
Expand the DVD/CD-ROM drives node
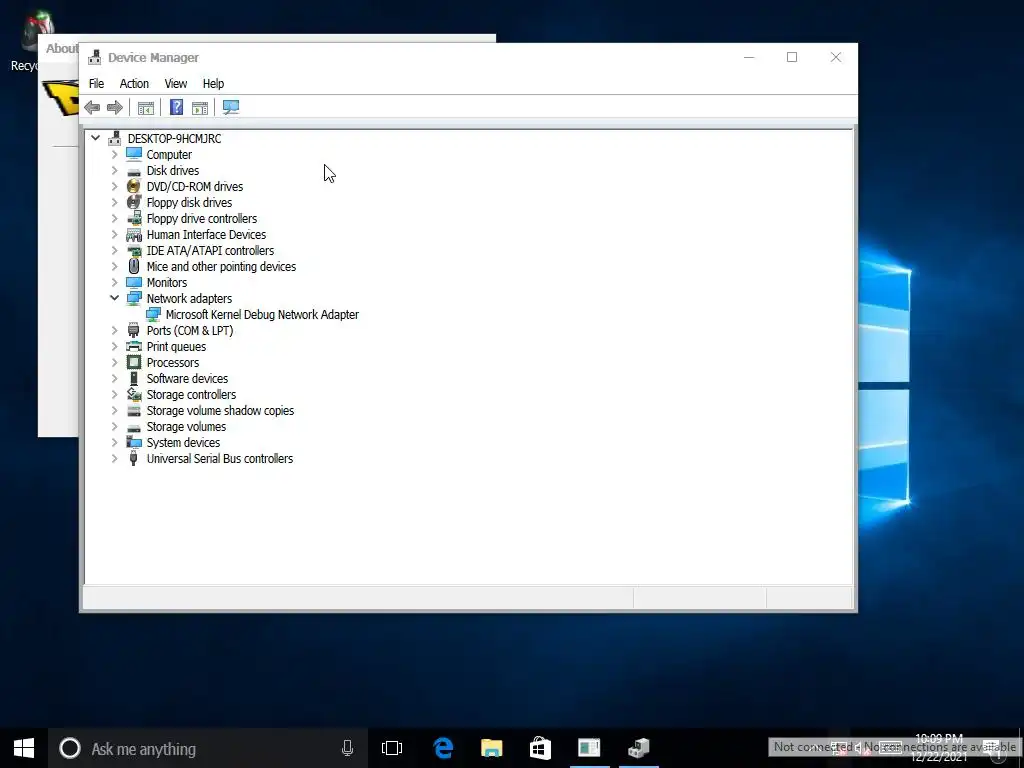[114, 186]
